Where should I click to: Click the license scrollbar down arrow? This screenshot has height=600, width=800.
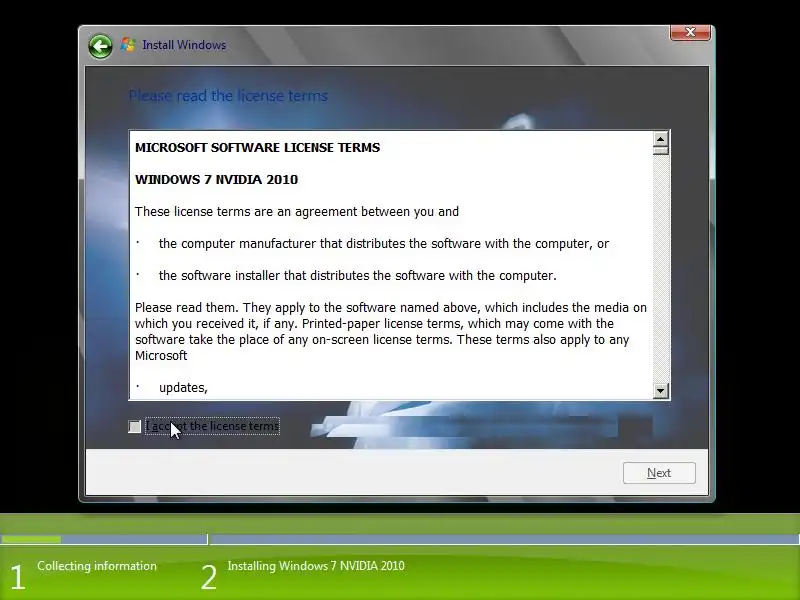660,391
